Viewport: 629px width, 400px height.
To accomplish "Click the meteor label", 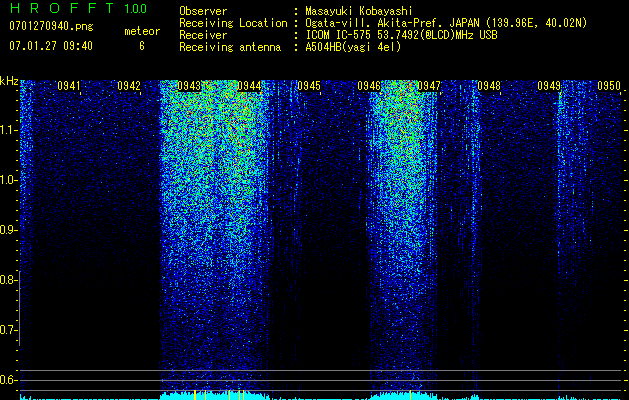I will point(142,31).
